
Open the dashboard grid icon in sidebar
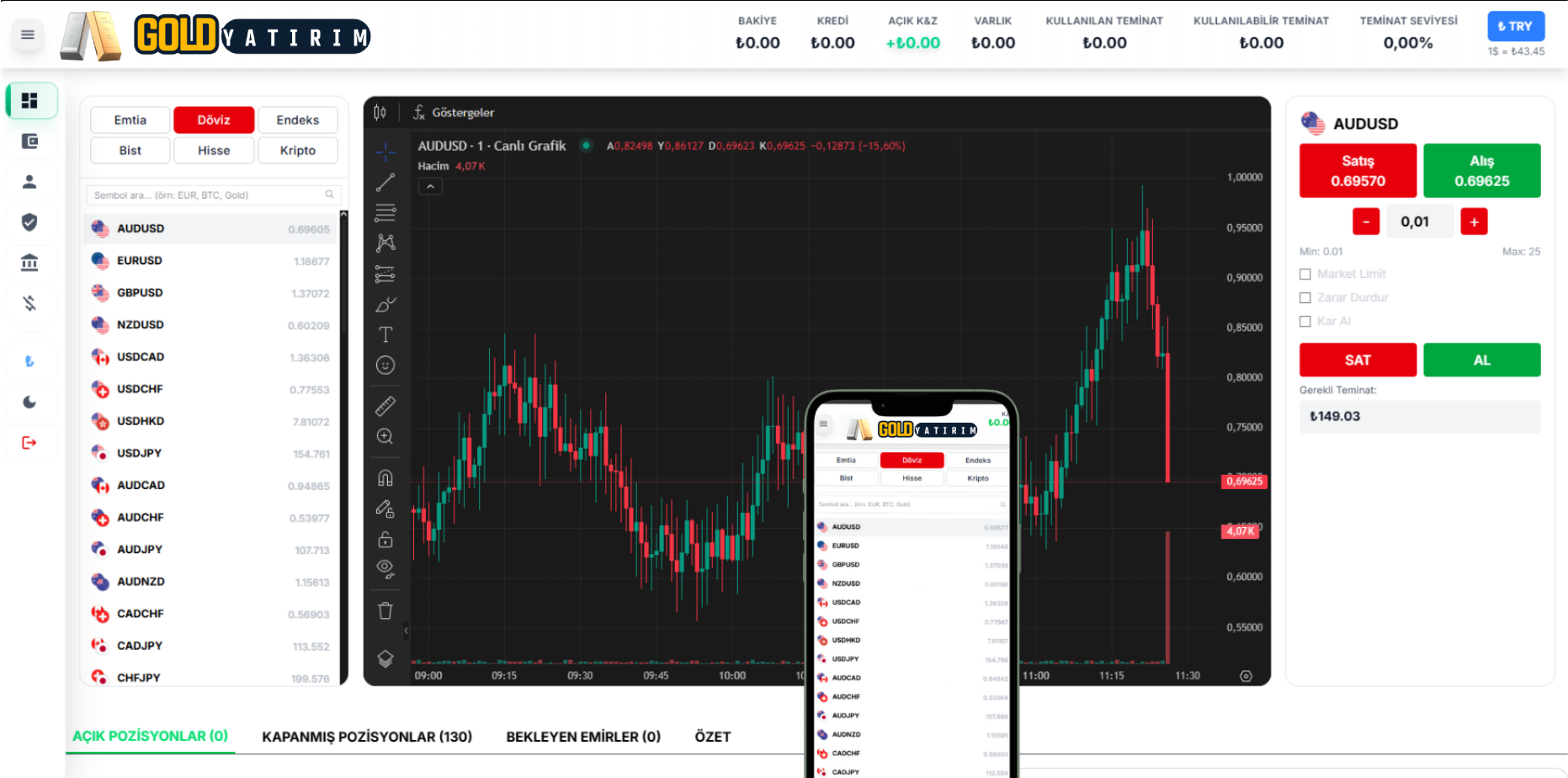point(30,101)
